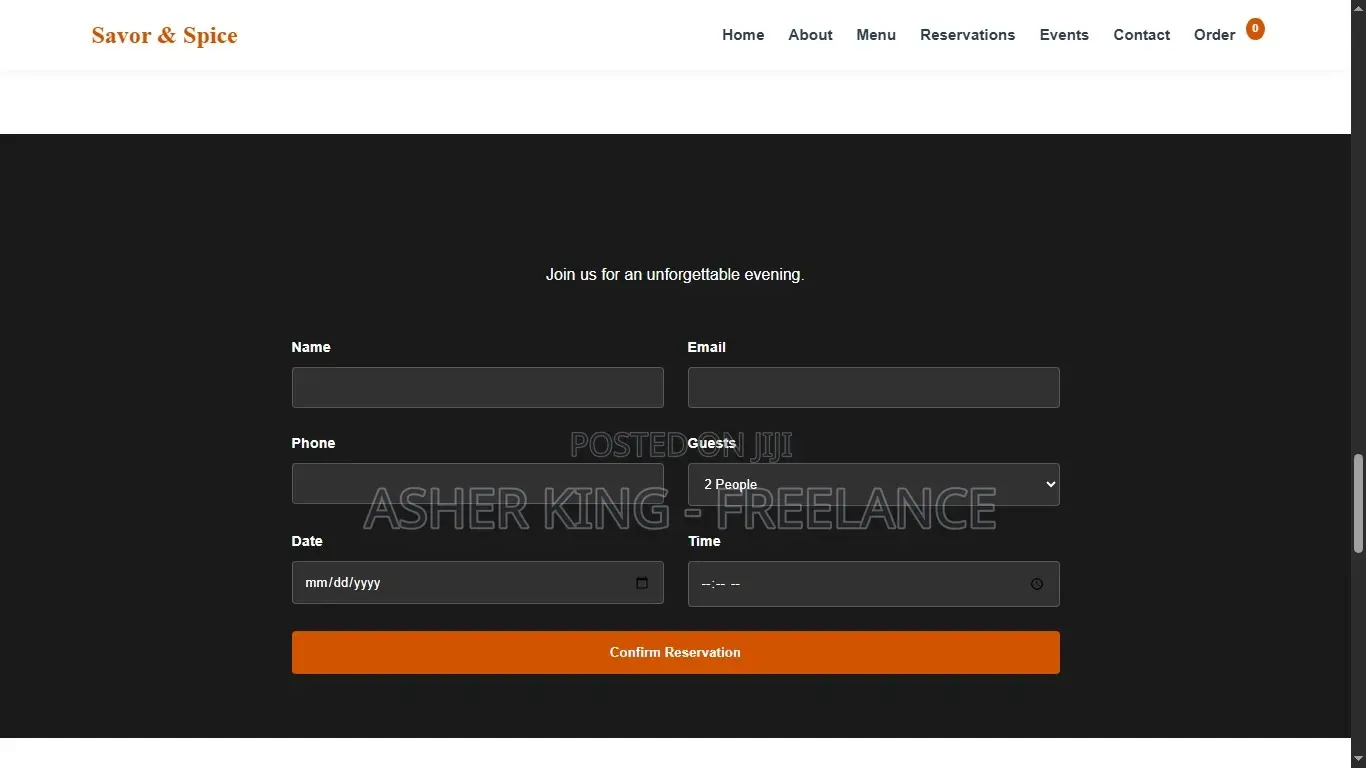Click the Time input field

pos(873,584)
